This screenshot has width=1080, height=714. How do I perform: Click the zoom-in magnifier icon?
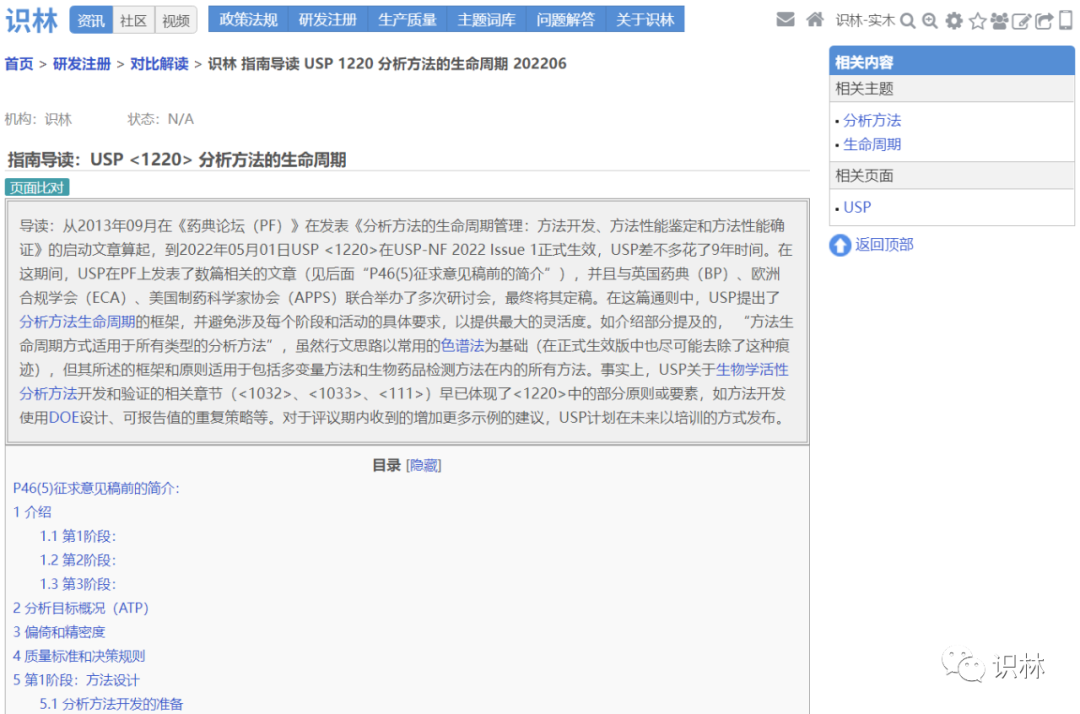(930, 21)
